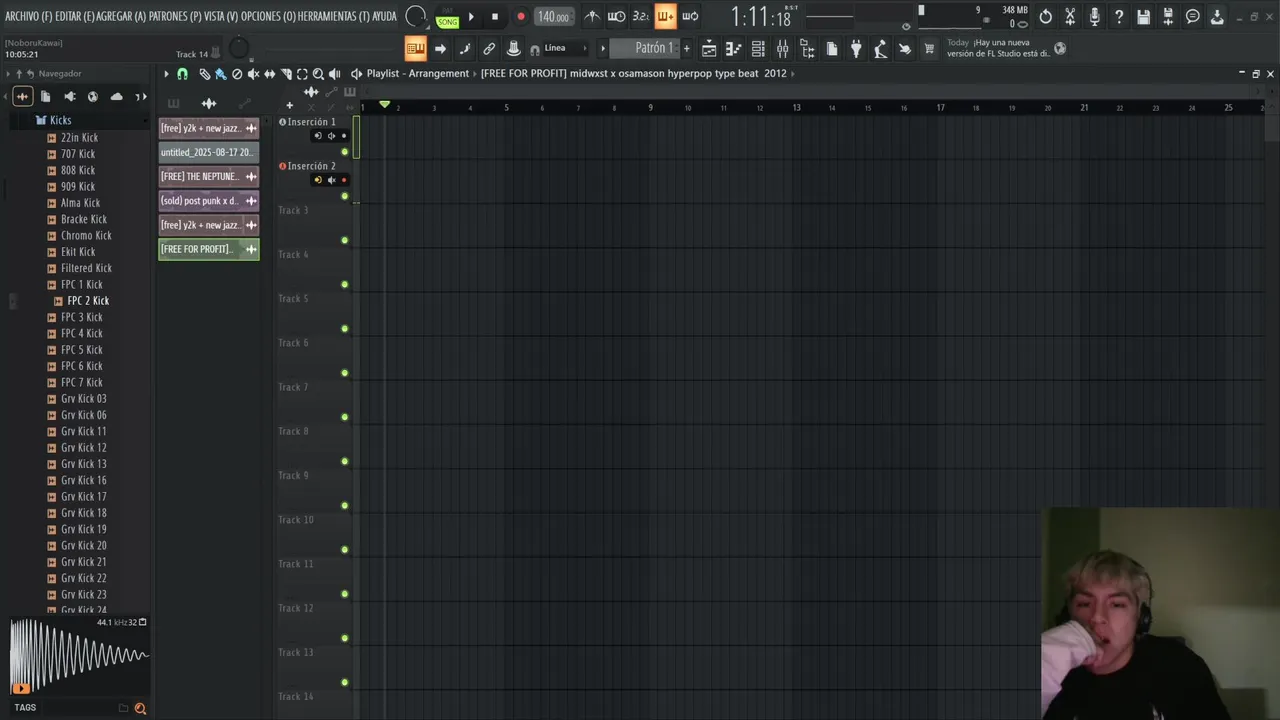Click the sample waveform preview
Image resolution: width=1280 pixels, height=720 pixels.
point(78,657)
